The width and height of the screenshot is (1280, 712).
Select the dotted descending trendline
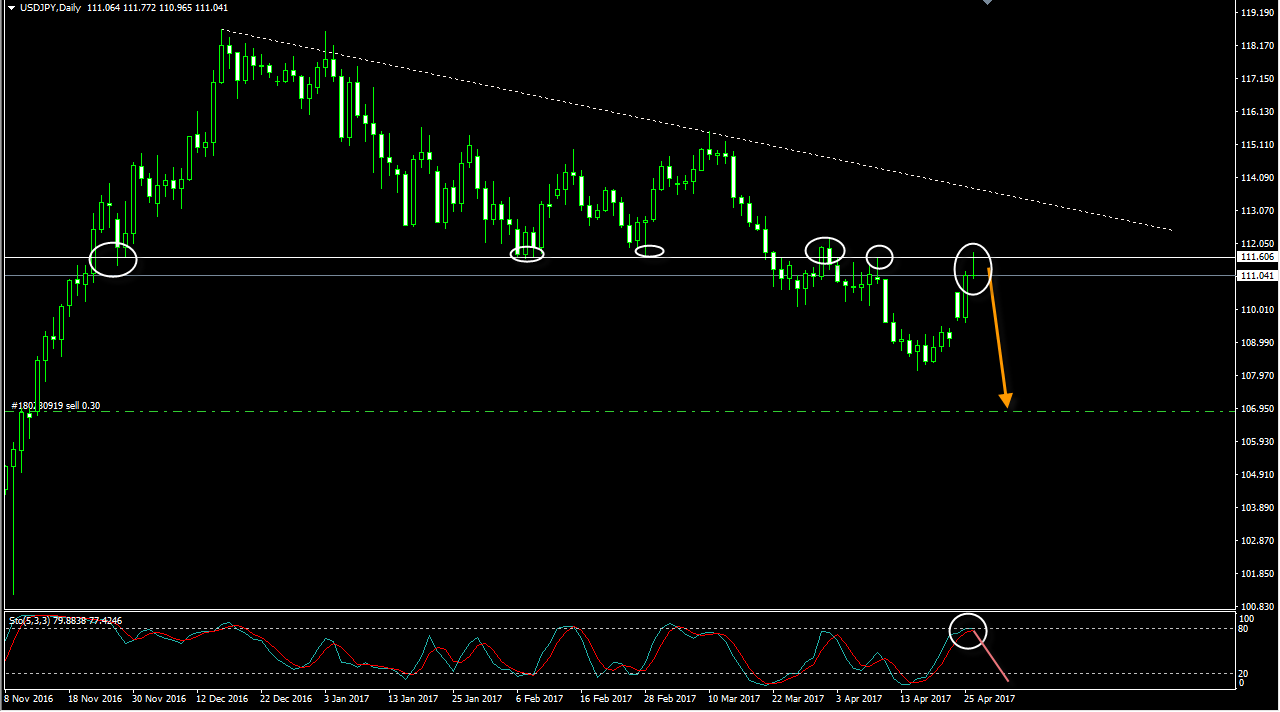tap(700, 129)
